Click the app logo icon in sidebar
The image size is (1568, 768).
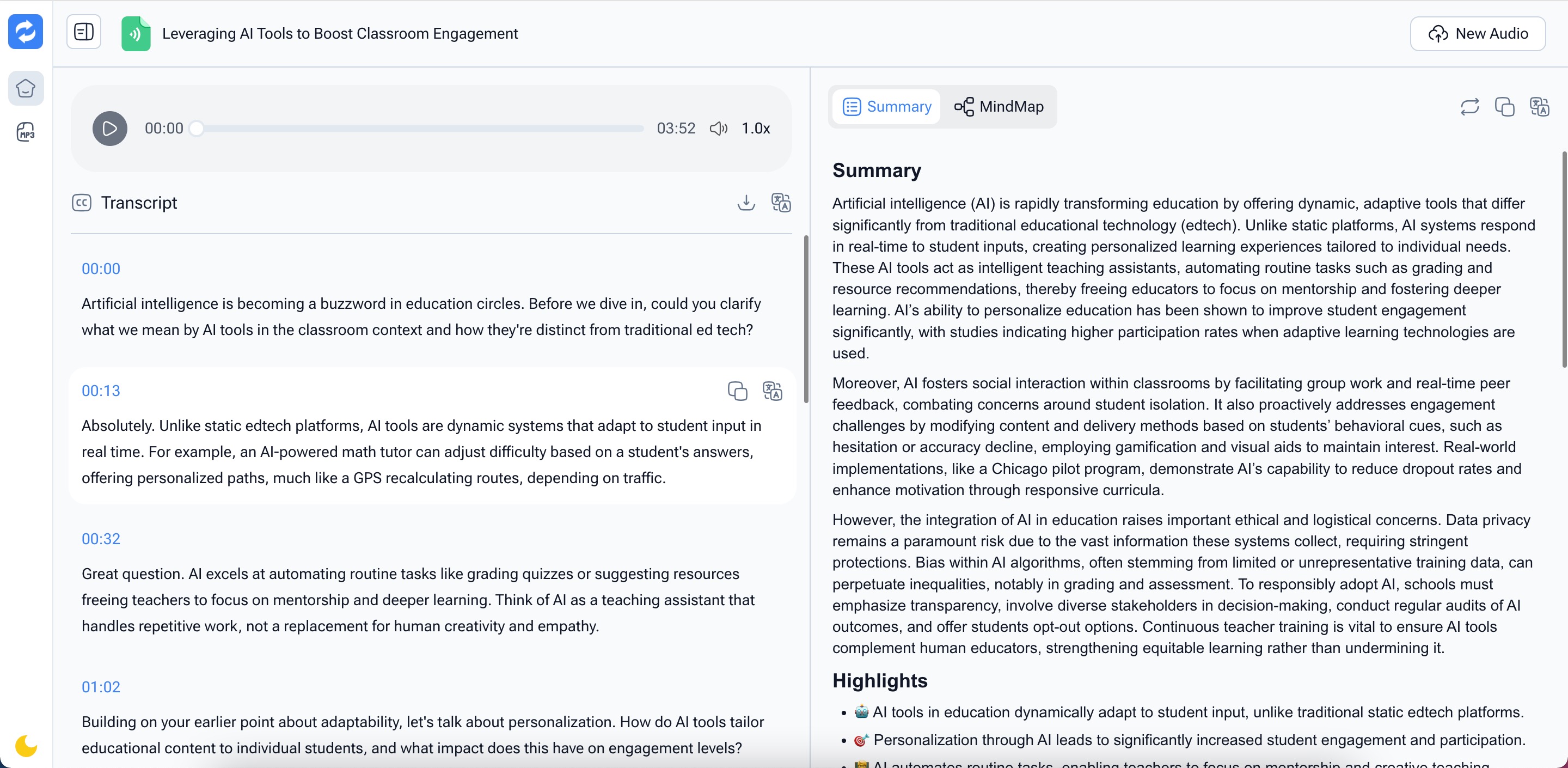[26, 32]
